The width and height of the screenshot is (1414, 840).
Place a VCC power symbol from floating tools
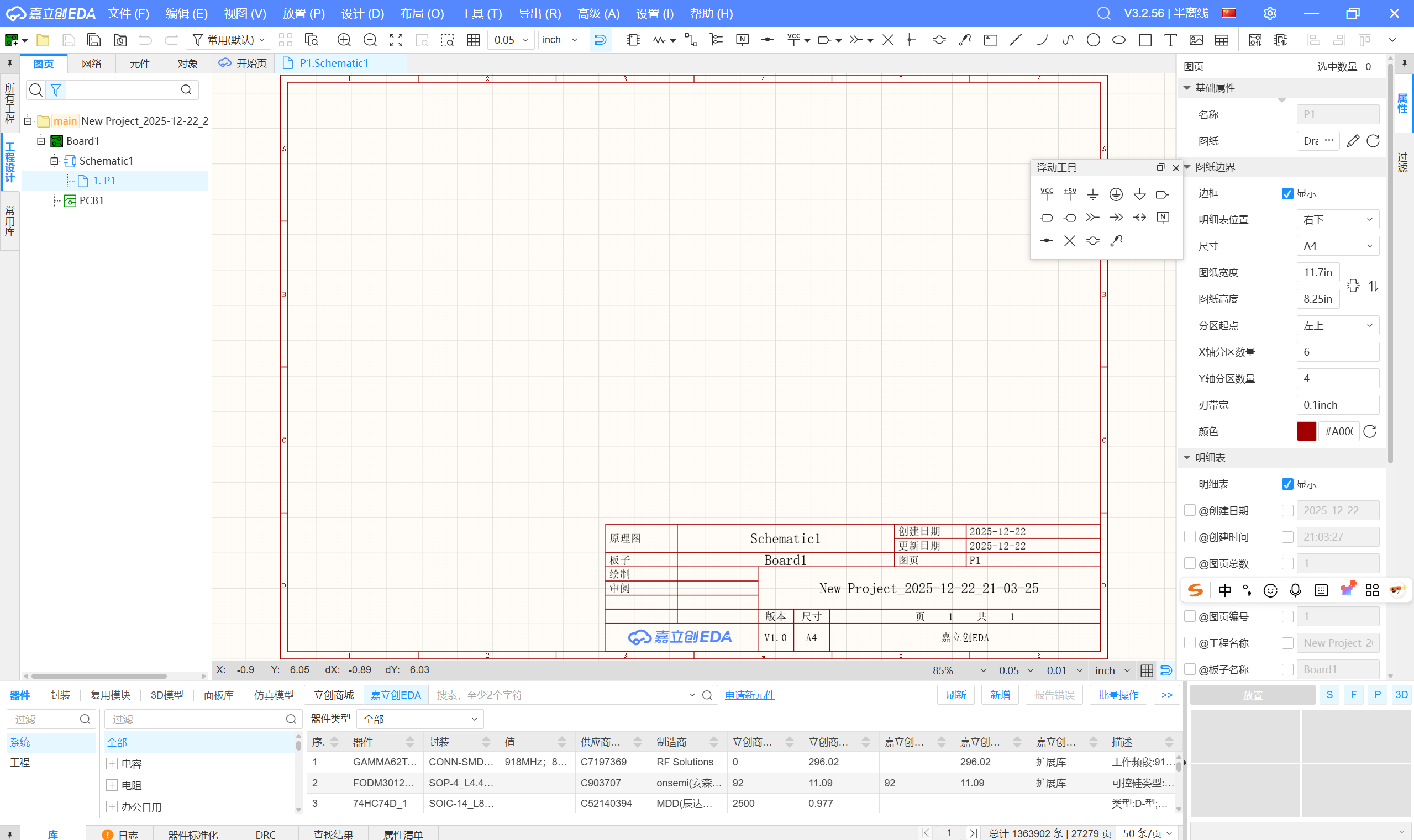click(x=1047, y=195)
